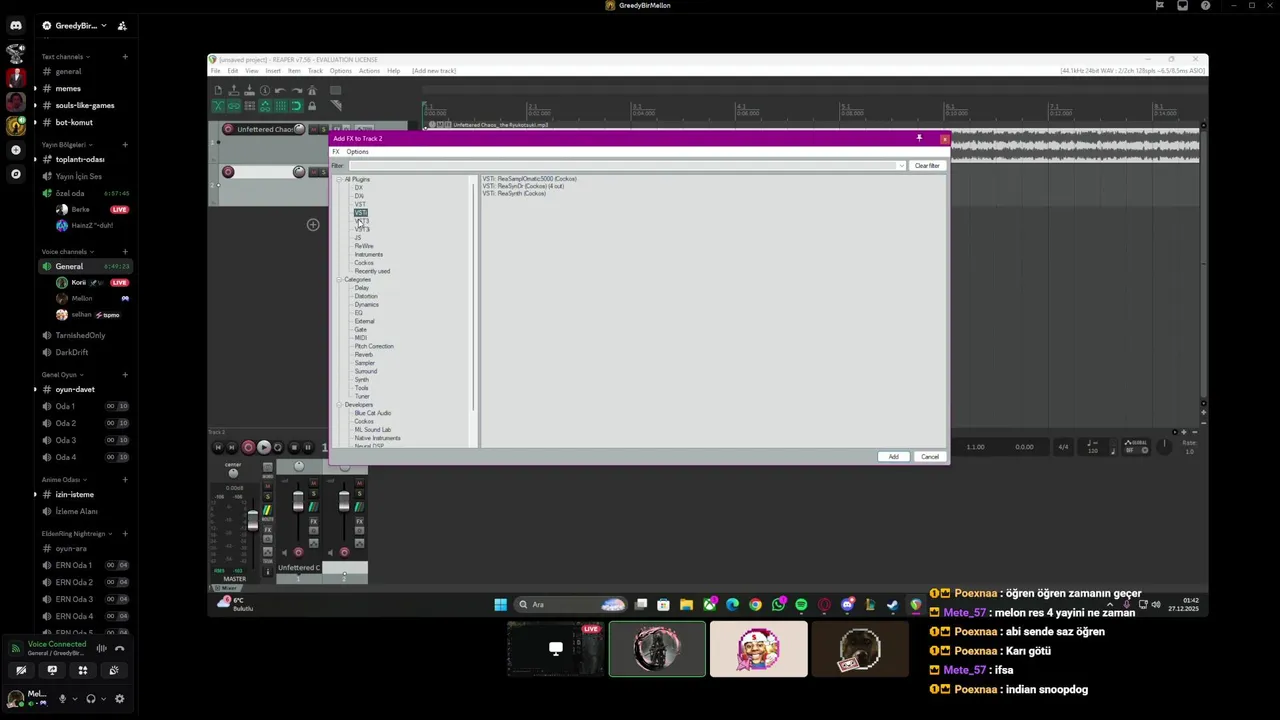Screen dimensions: 1280x720
Task: Toggle the lock padlock icon in REAPER toolbar
Action: pyautogui.click(x=312, y=106)
